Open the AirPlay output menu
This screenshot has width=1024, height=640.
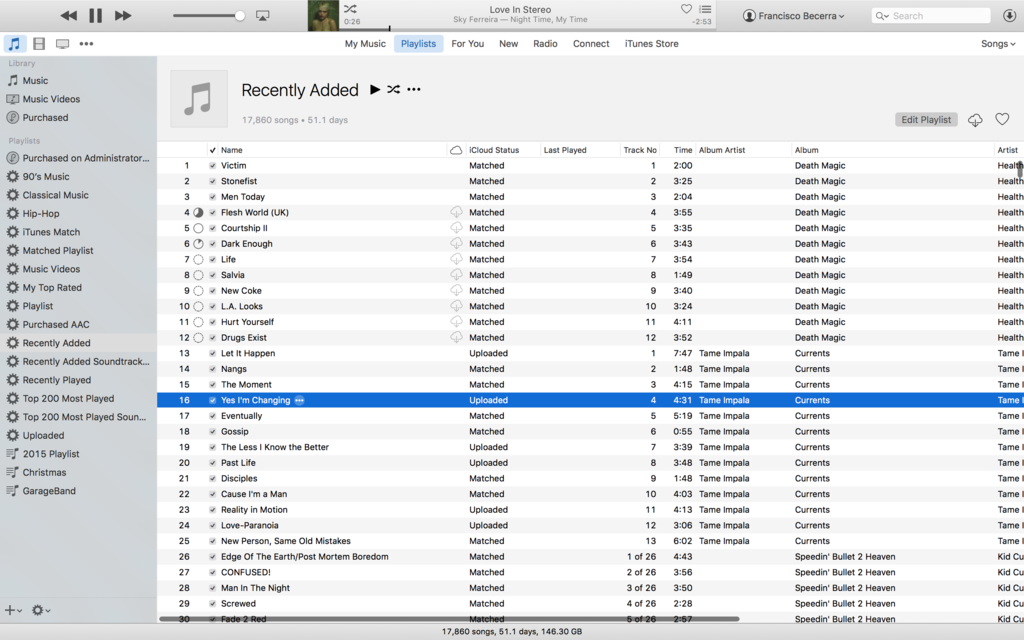tap(263, 16)
